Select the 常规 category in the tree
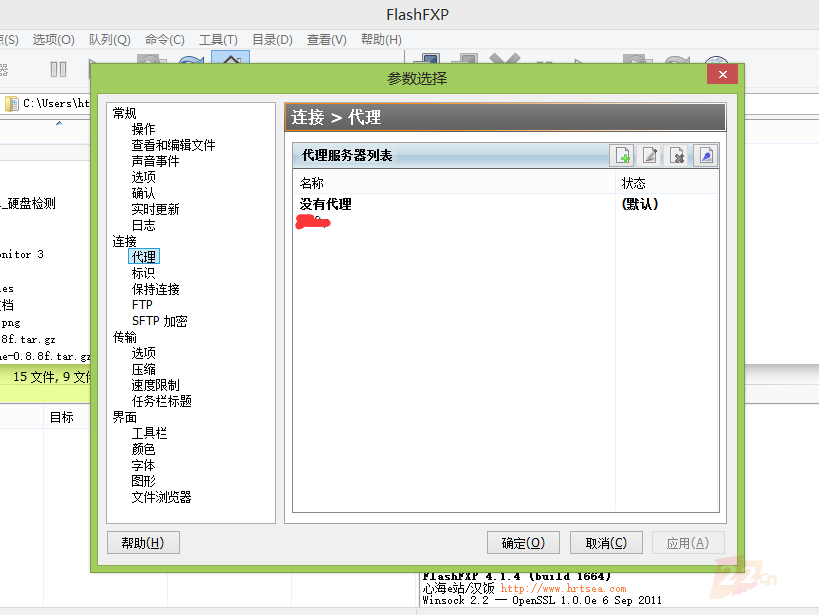This screenshot has width=819, height=615. (124, 113)
